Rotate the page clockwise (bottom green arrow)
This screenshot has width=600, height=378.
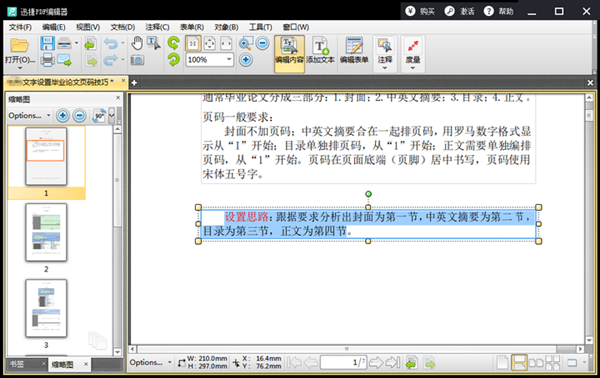[174, 60]
